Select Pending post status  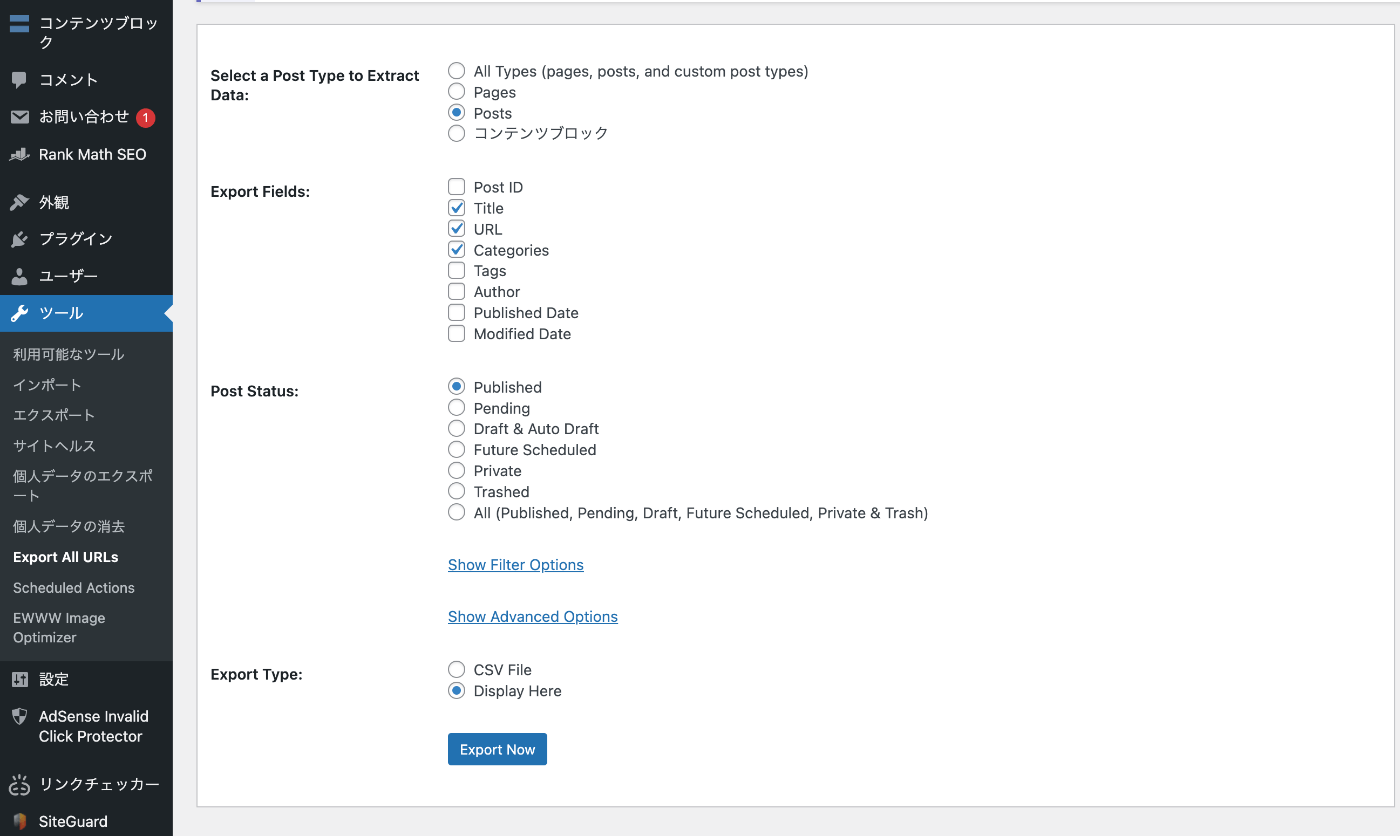coord(457,408)
